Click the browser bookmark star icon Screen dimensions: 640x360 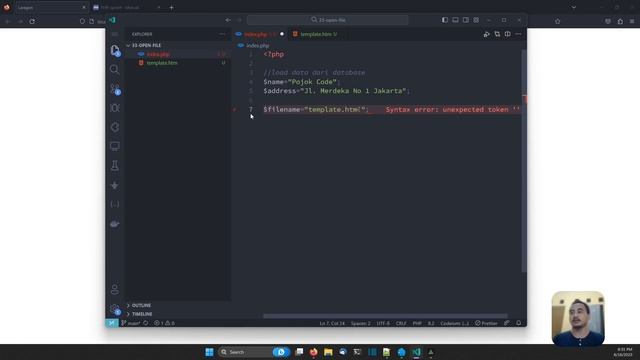click(558, 21)
